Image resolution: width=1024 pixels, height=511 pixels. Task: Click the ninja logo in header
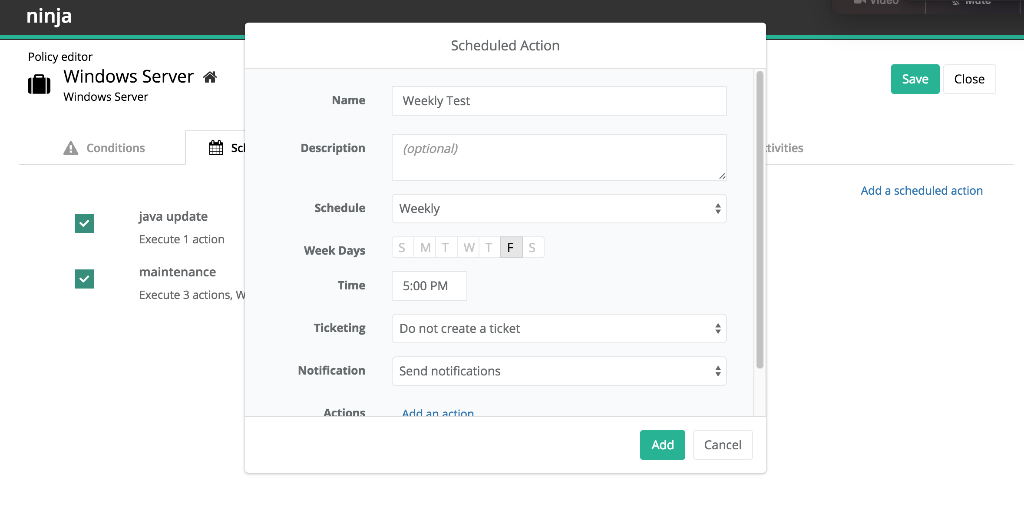tap(49, 17)
